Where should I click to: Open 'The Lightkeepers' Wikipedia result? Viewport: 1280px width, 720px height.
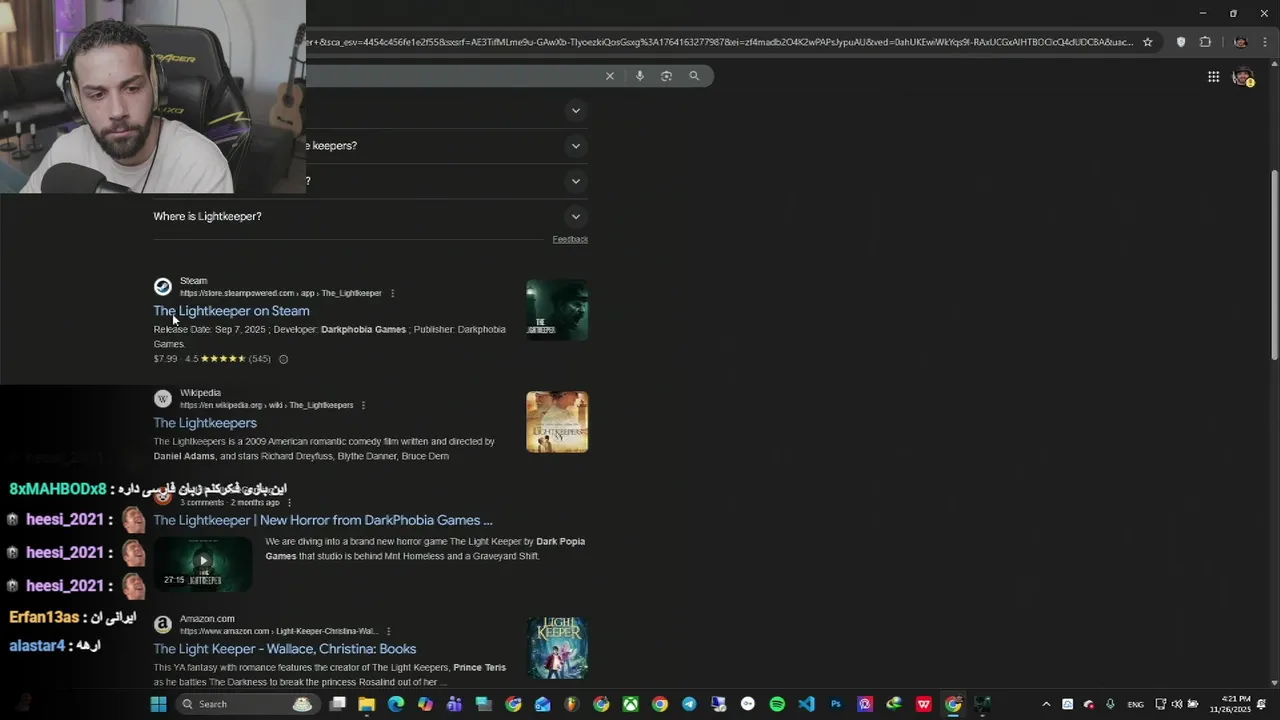tap(205, 423)
